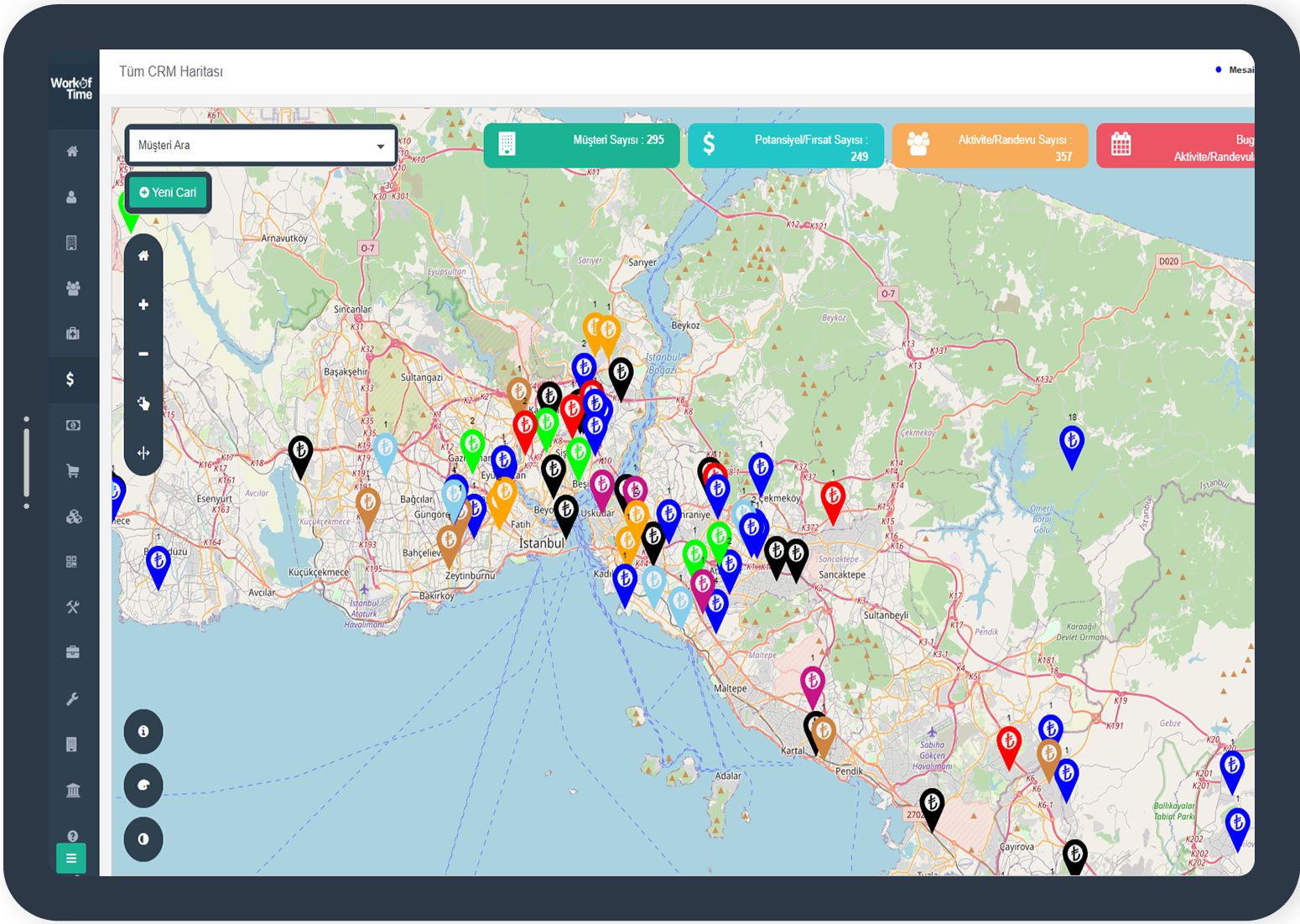Focus the Müşteri Ara search field
Image resolution: width=1300 pixels, height=924 pixels.
click(261, 145)
